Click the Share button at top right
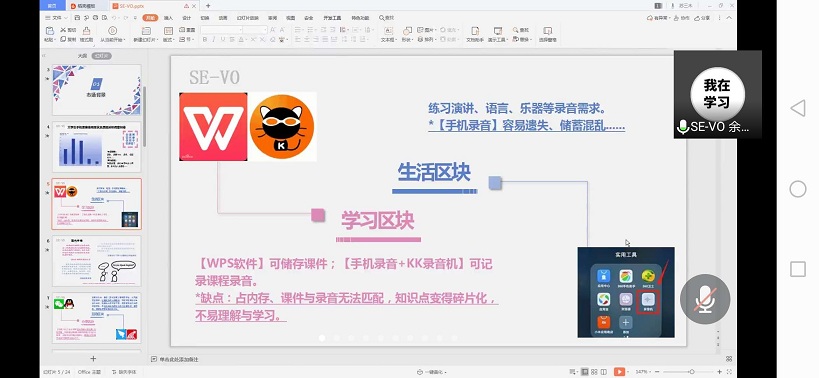Screen dimensions: 819x378 click(703, 18)
